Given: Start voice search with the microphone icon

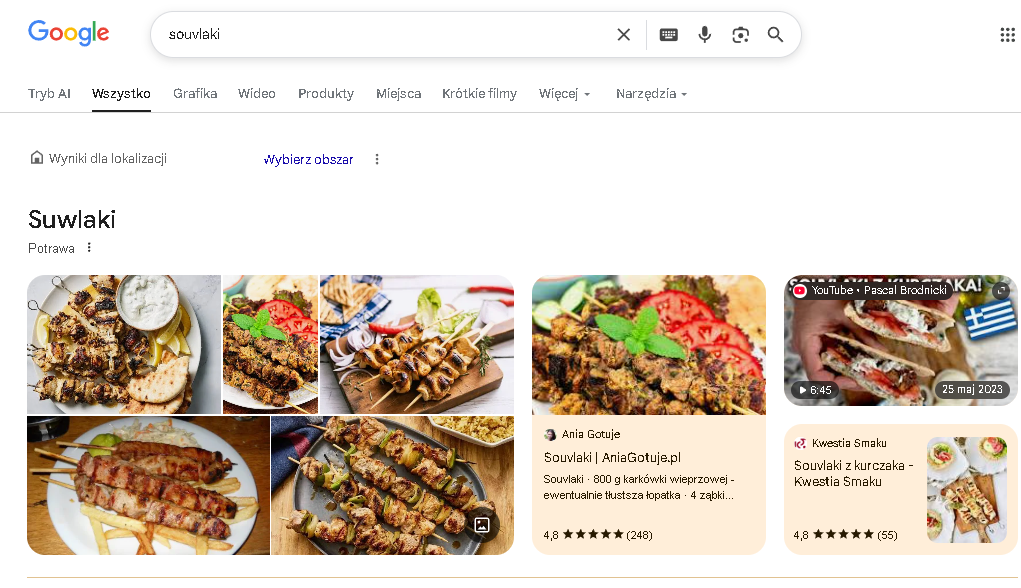Looking at the screenshot, I should (x=705, y=35).
